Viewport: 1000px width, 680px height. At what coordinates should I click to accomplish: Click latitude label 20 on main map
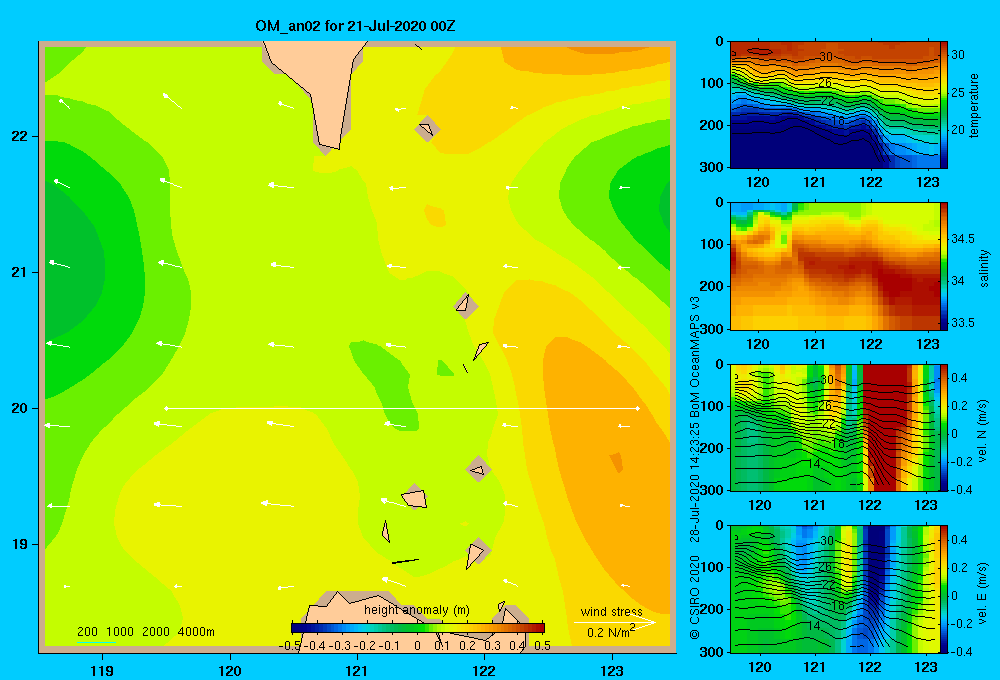pos(20,408)
